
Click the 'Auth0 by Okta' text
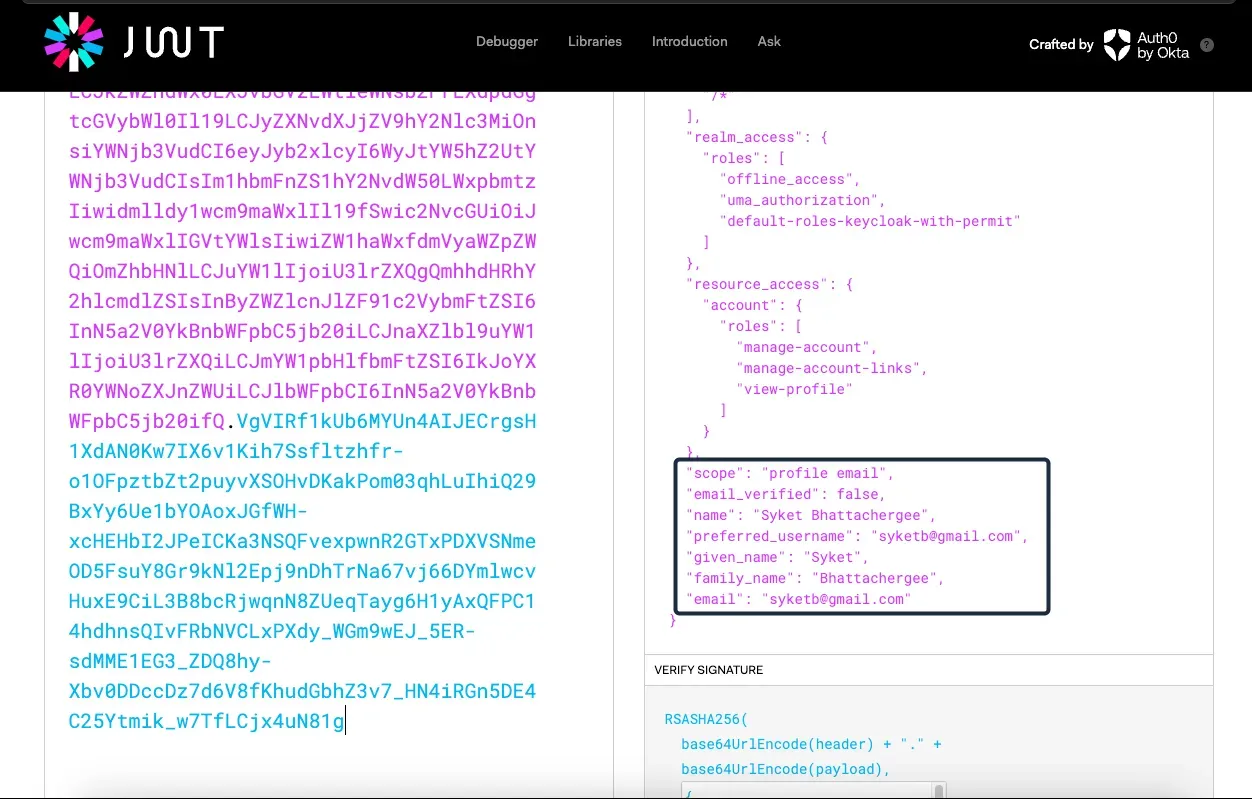(1163, 45)
